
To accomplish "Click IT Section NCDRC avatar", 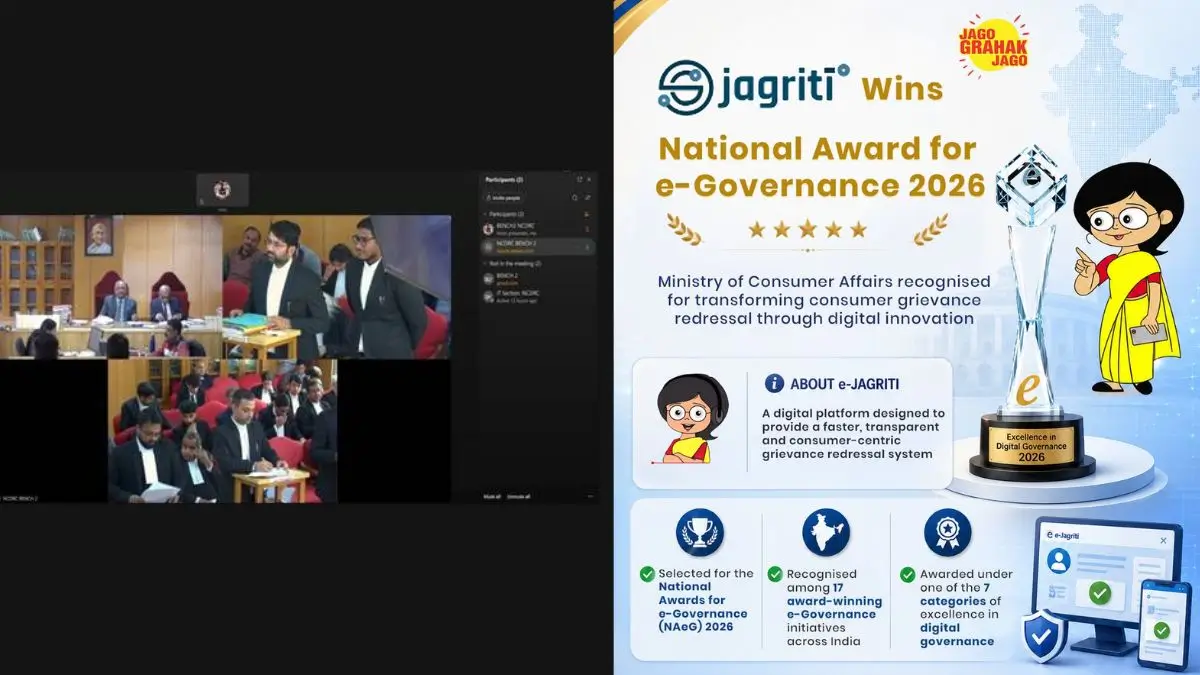I will point(488,297).
